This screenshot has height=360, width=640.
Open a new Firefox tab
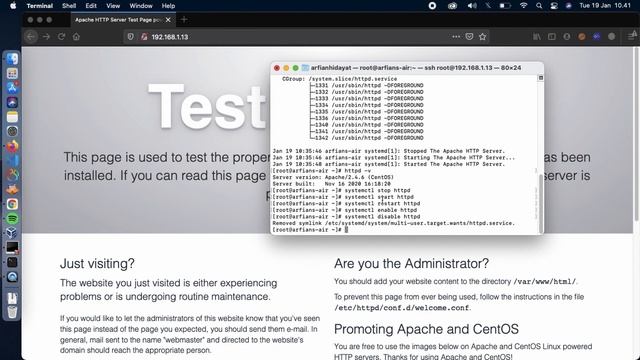pyautogui.click(x=184, y=19)
